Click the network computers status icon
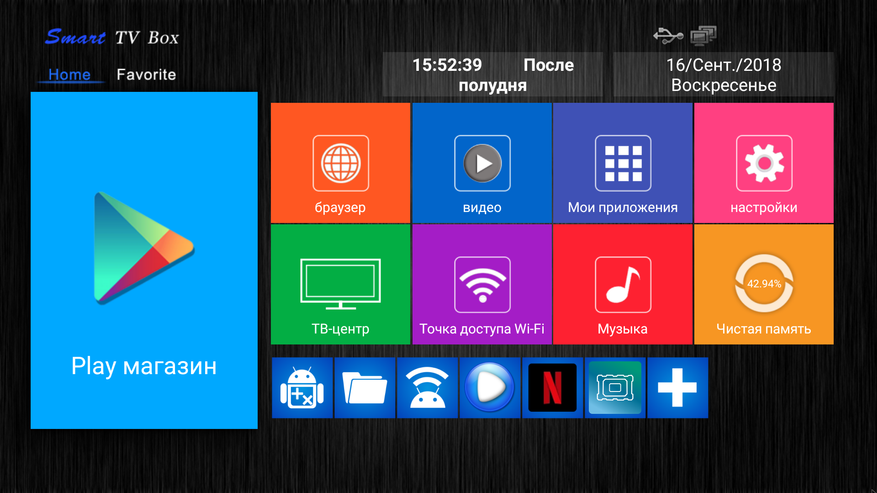Screen dimensions: 877x493 click(703, 36)
